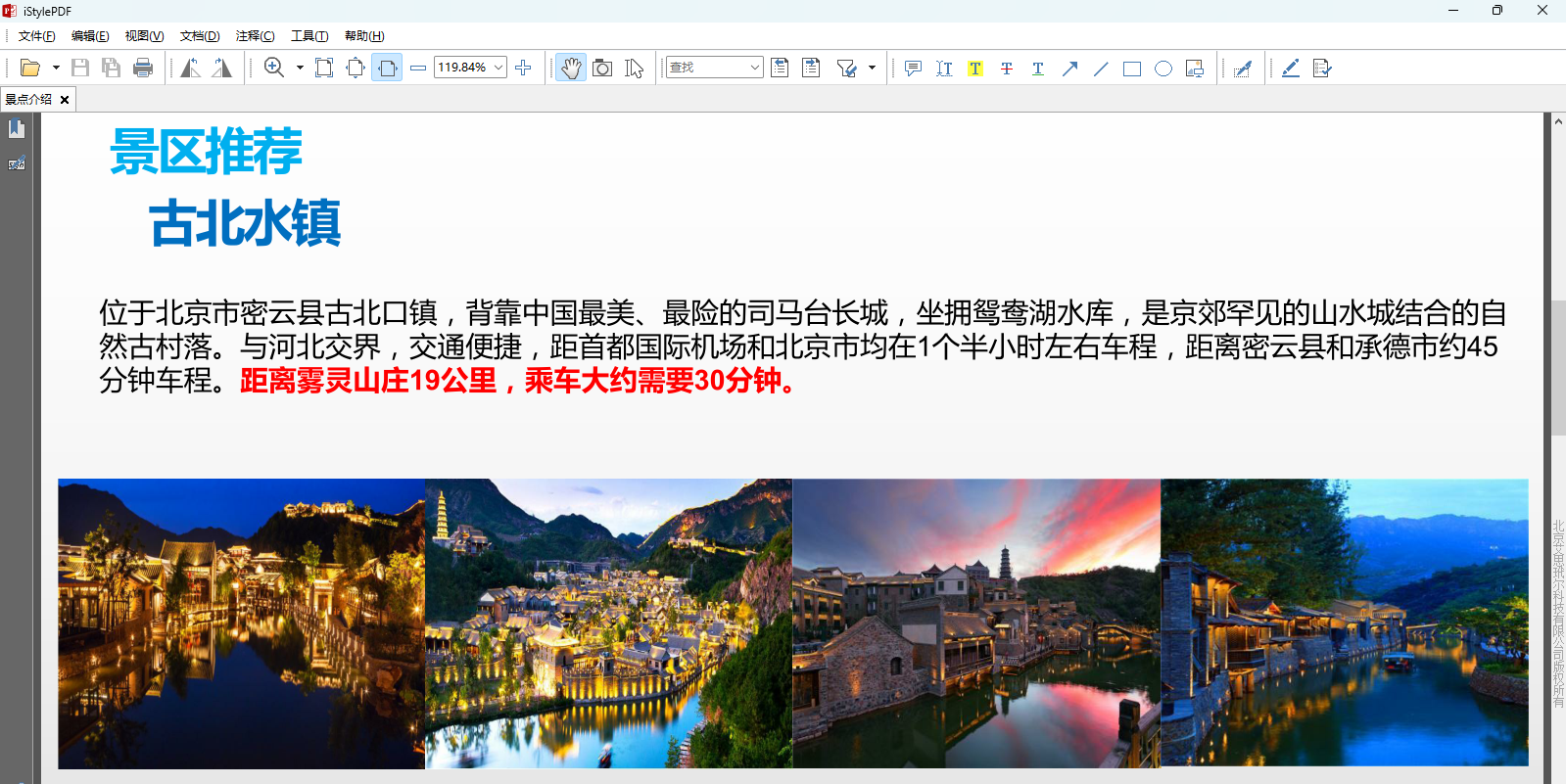Click the snapshot camera tool
Image resolution: width=1566 pixels, height=784 pixels.
pos(603,68)
